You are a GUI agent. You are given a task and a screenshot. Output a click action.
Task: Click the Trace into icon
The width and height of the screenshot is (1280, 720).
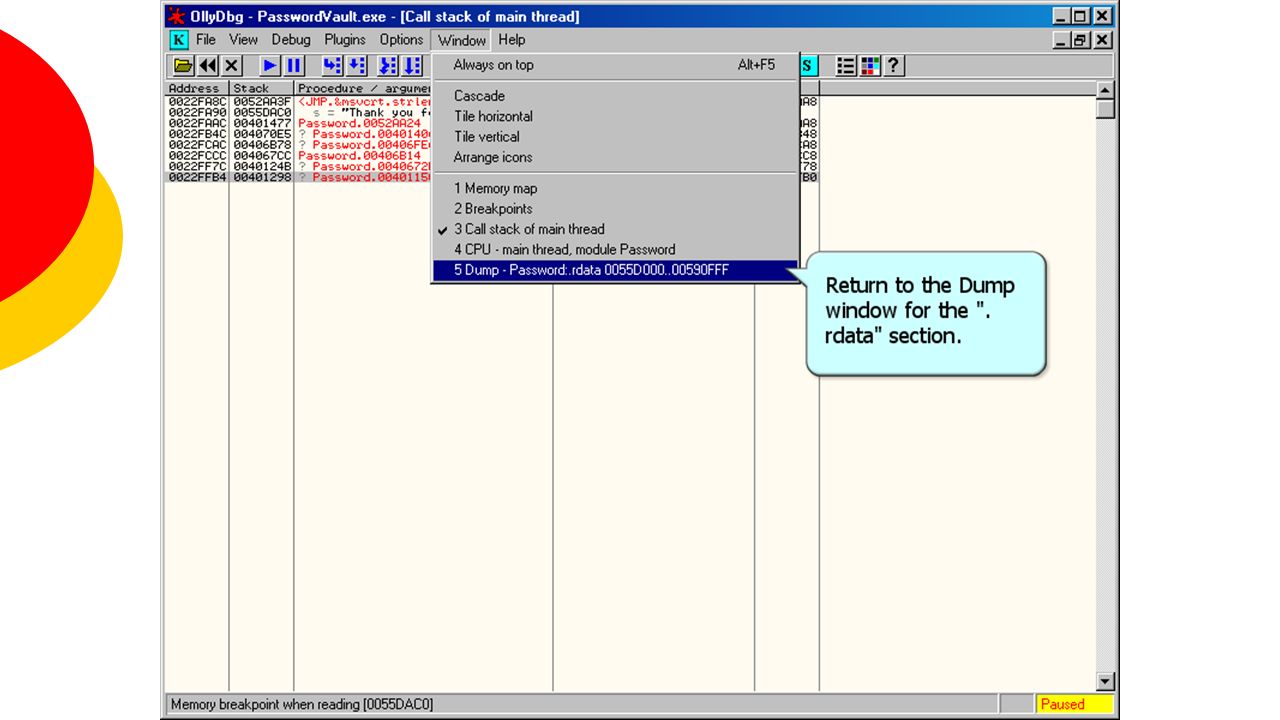388,66
